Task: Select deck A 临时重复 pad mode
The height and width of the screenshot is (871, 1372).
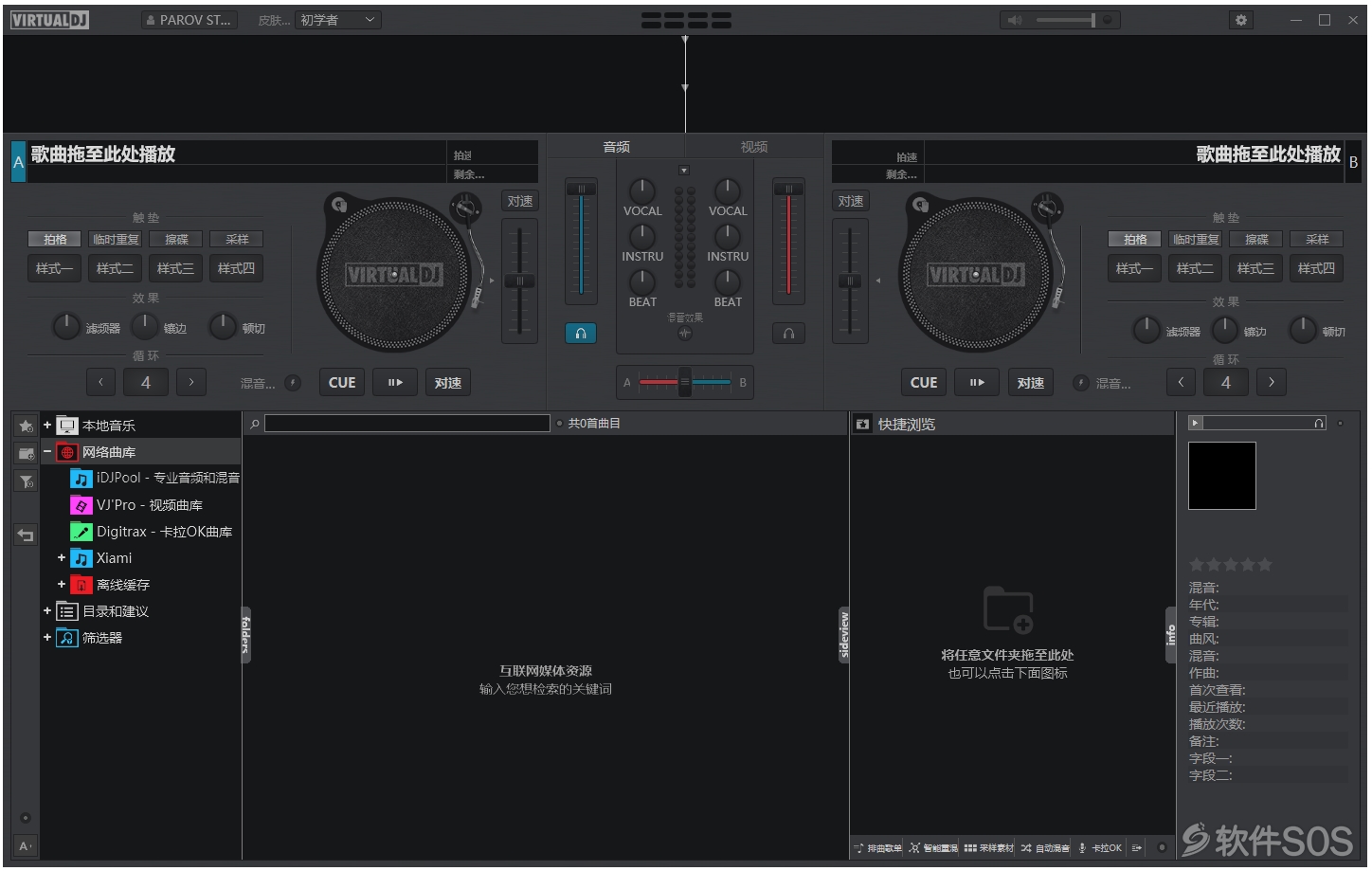Action: click(x=116, y=240)
